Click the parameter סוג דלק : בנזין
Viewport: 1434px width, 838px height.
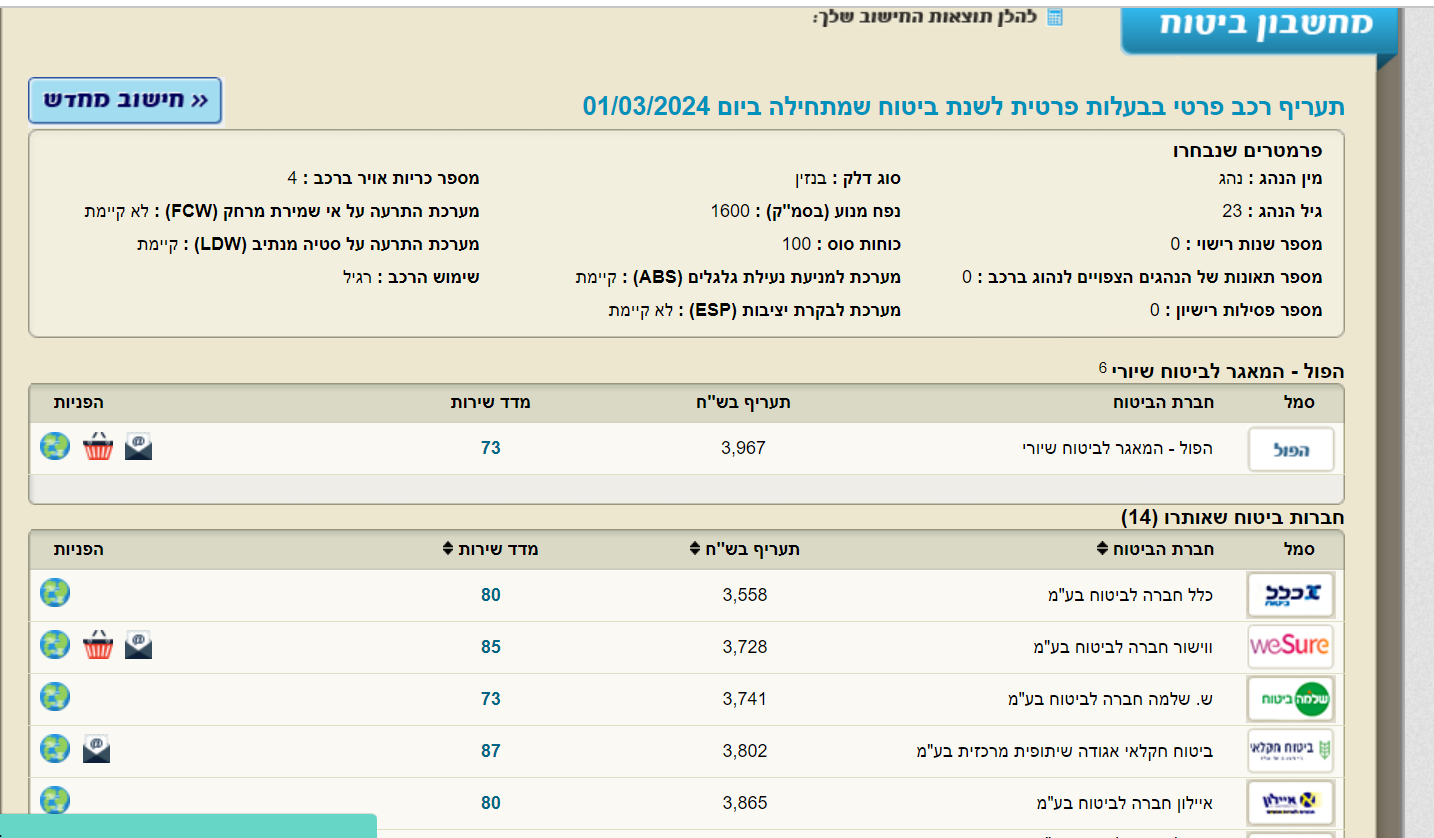(847, 179)
